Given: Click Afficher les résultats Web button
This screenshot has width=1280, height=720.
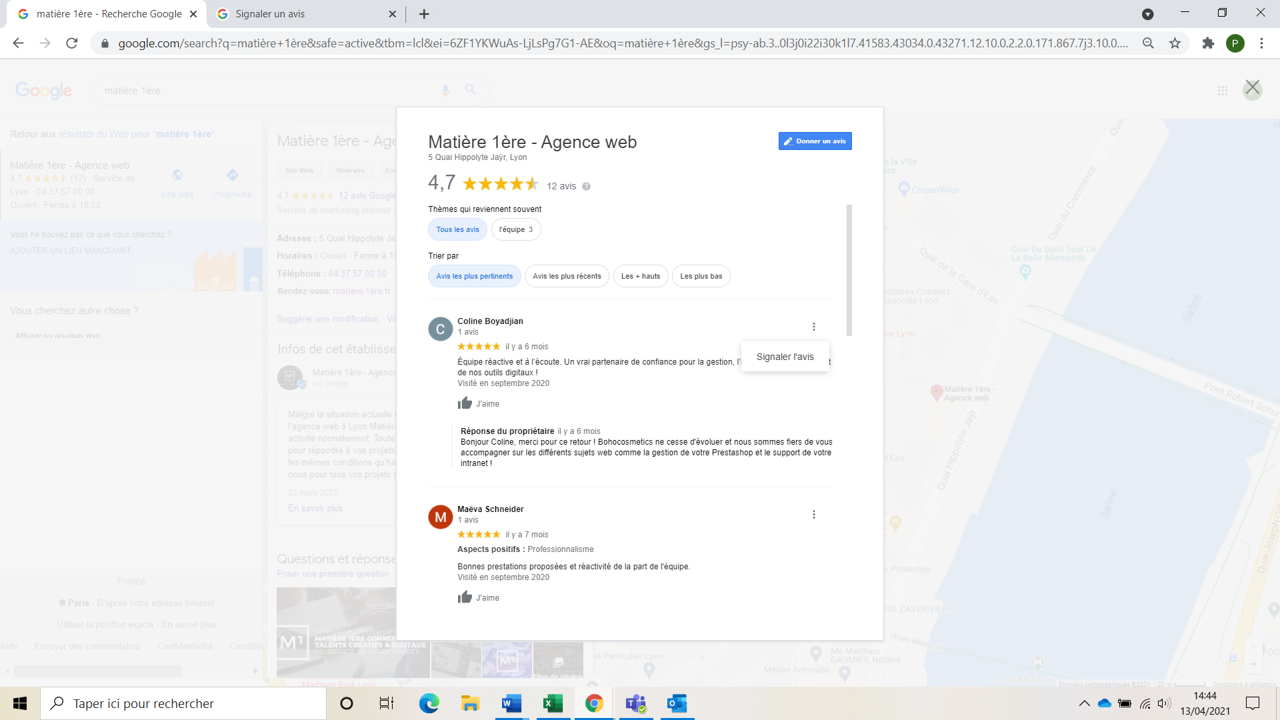Looking at the screenshot, I should coord(58,336).
